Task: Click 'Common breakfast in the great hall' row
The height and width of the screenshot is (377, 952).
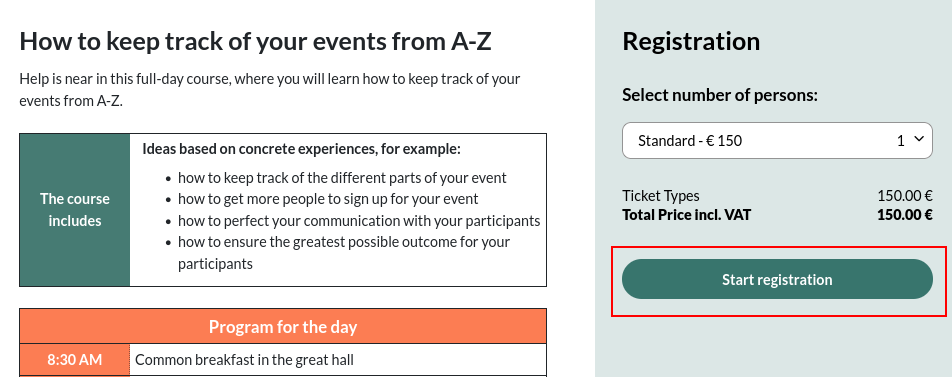Action: (x=338, y=360)
